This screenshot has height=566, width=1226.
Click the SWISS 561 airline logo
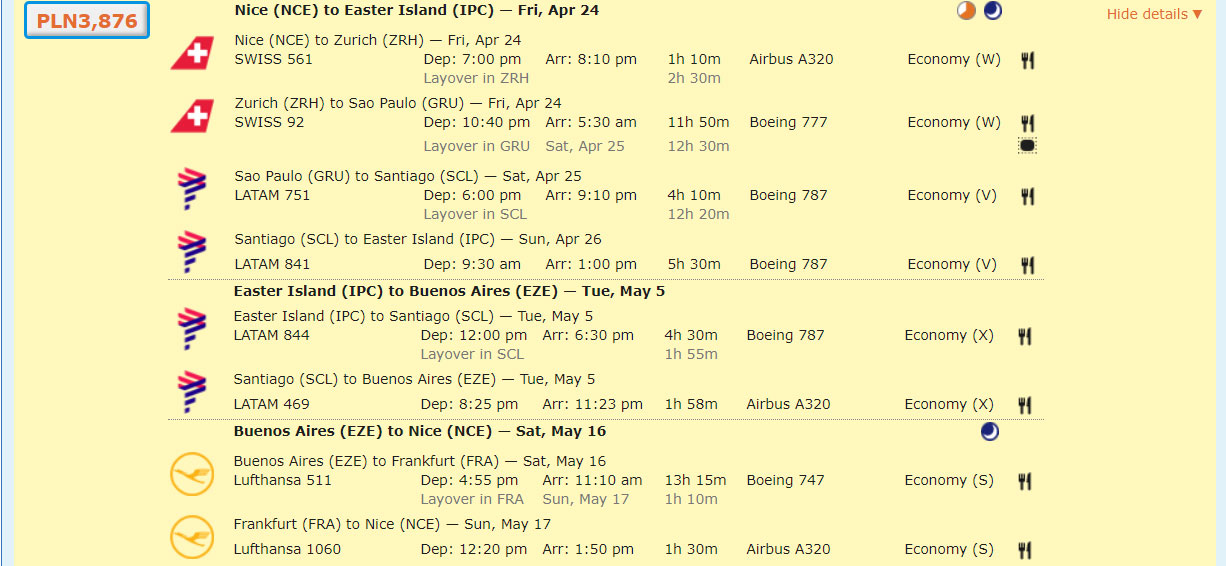(192, 52)
